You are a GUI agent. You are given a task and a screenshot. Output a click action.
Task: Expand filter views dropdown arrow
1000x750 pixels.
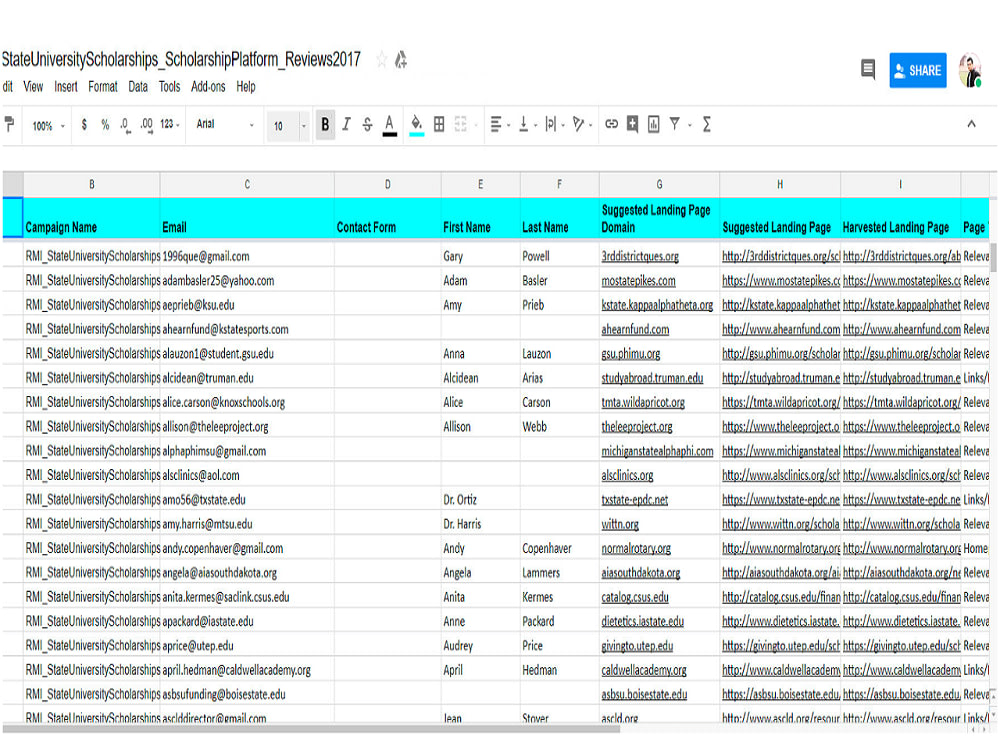tap(690, 126)
